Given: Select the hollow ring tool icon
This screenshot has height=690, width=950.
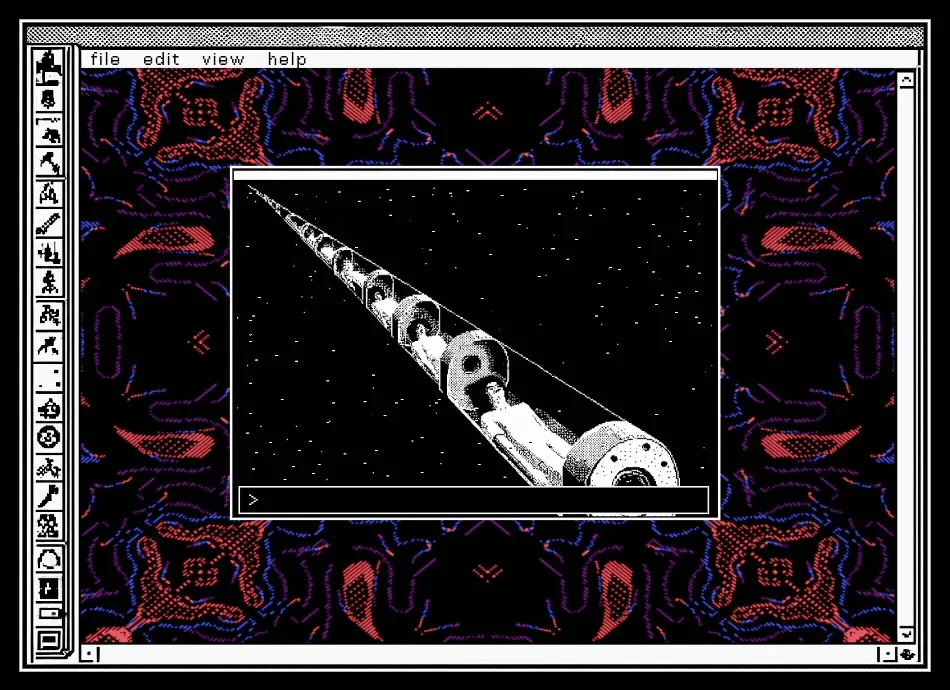Looking at the screenshot, I should pos(49,559).
